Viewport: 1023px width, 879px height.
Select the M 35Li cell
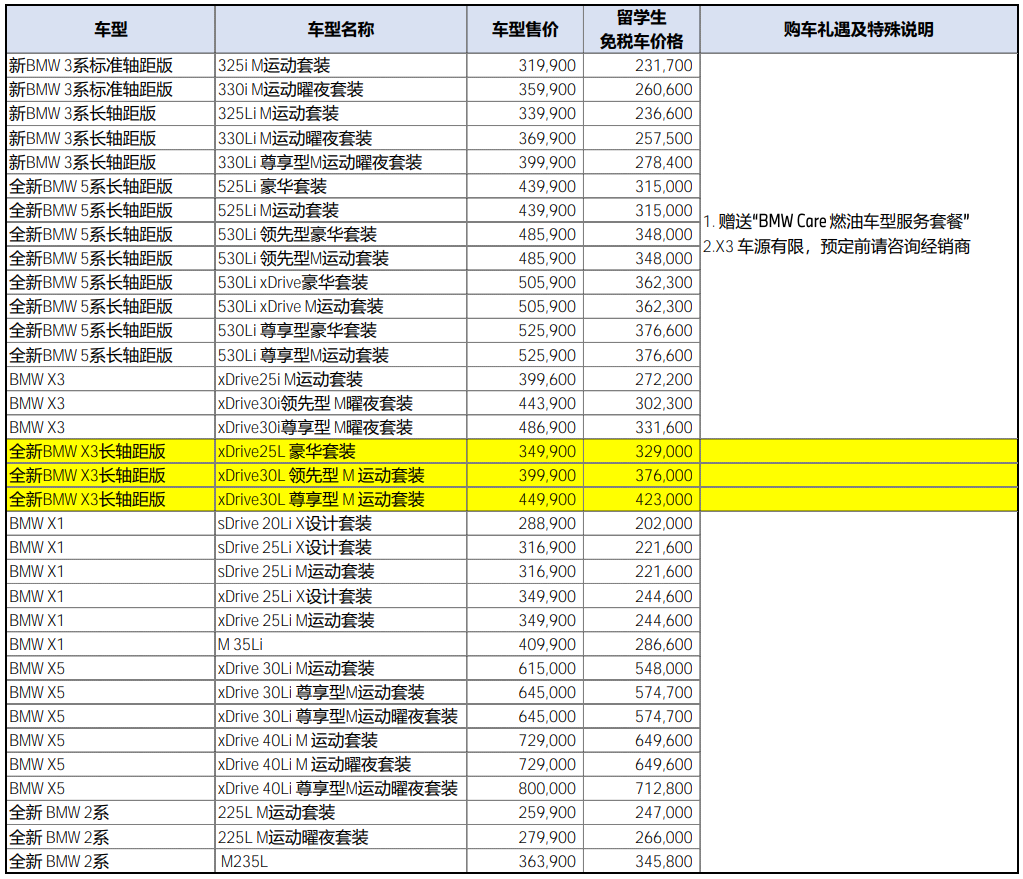click(341, 645)
